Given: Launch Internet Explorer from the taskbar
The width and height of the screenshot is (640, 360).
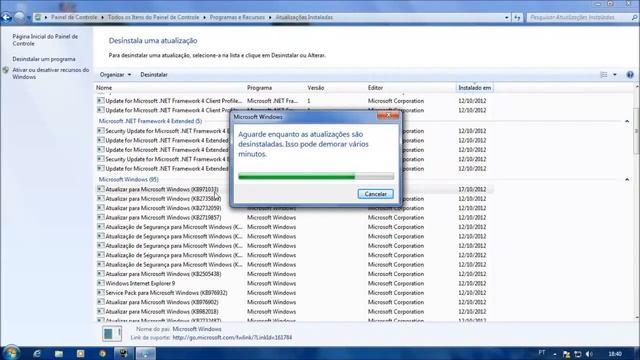Looking at the screenshot, I should (37, 353).
